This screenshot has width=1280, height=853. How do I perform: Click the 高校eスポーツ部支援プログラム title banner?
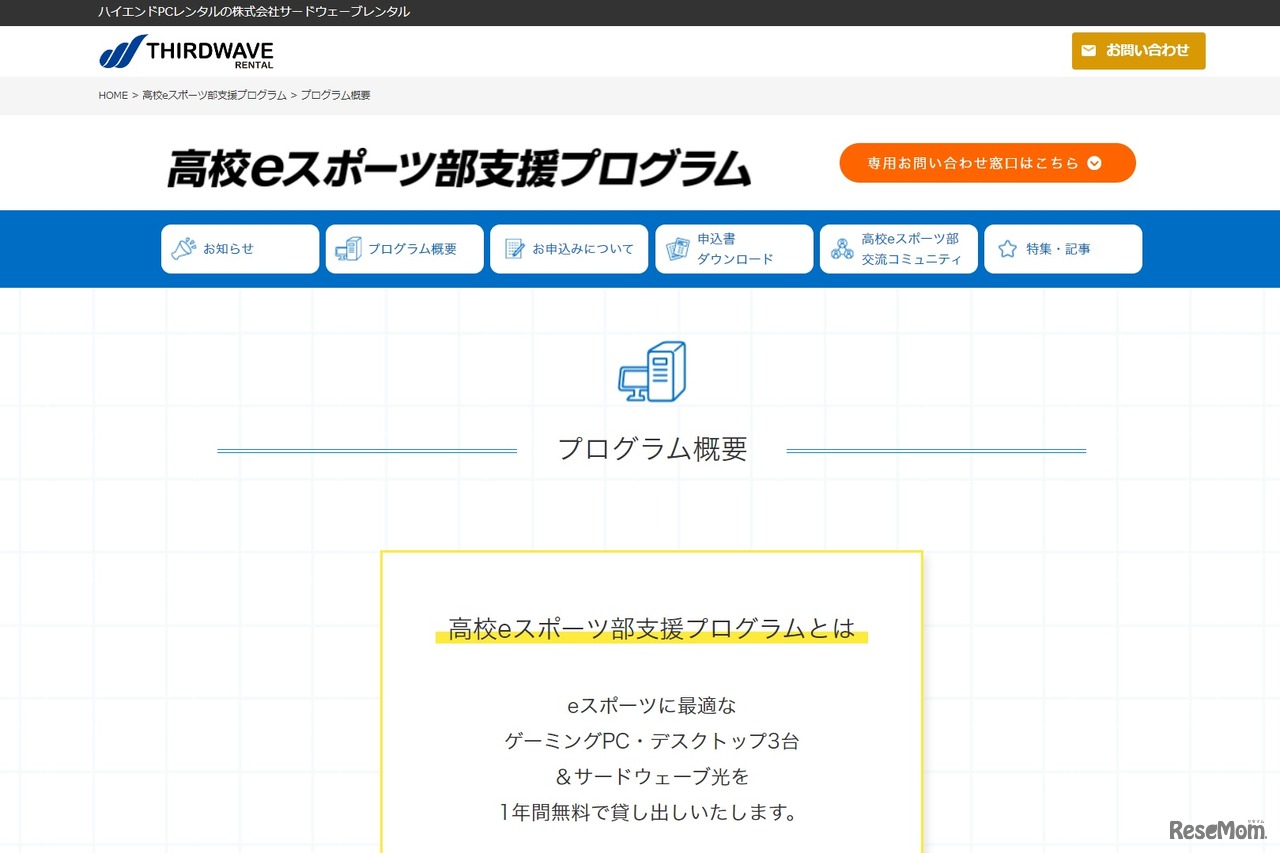pyautogui.click(x=459, y=168)
